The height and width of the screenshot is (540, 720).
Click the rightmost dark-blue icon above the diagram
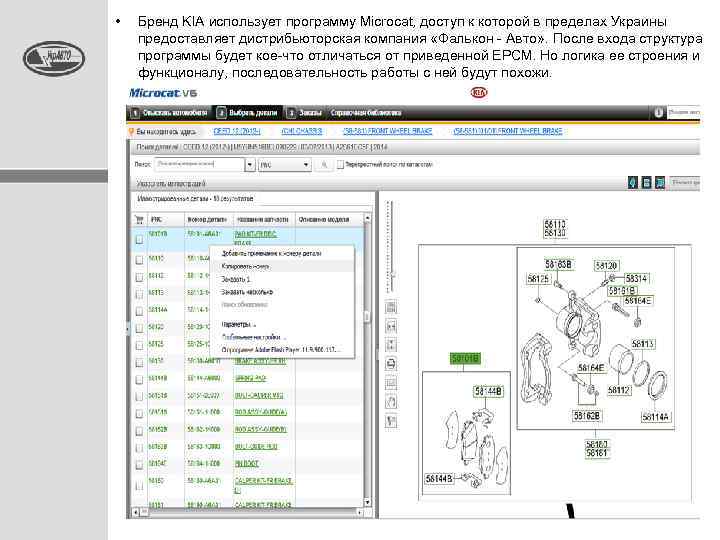[x=660, y=183]
